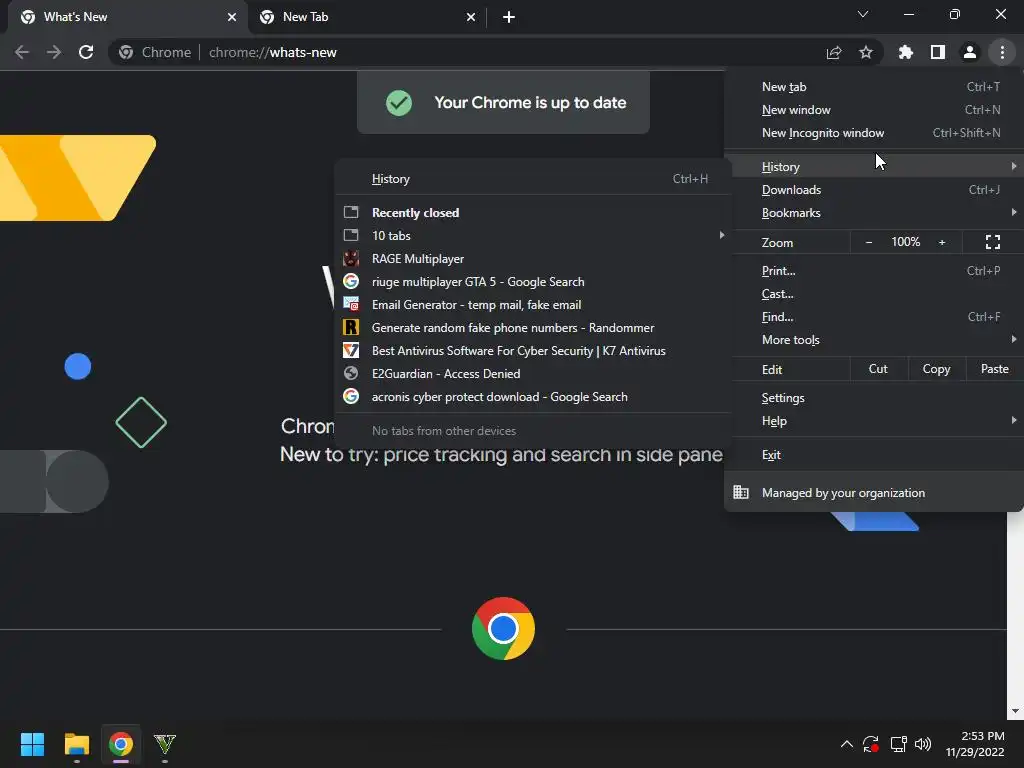The width and height of the screenshot is (1024, 768).
Task: Expand the History submenu arrow
Action: (x=1014, y=167)
